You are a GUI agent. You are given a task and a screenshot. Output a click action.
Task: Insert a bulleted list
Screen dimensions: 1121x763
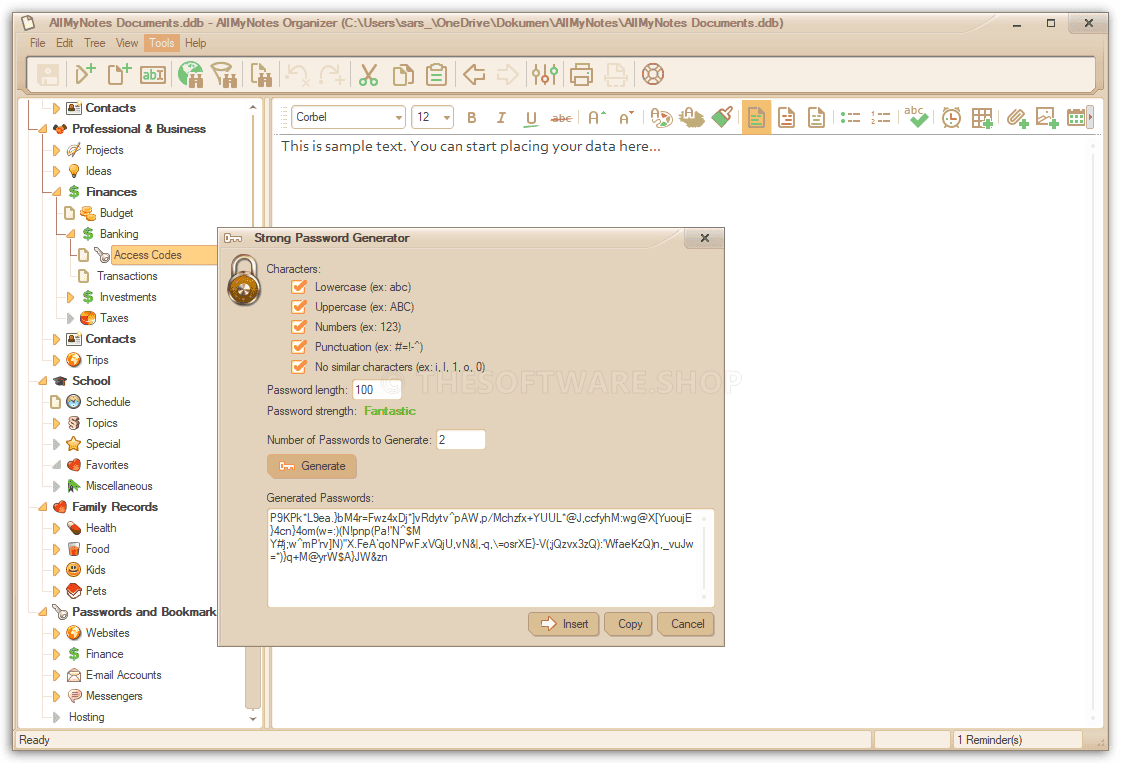click(851, 118)
